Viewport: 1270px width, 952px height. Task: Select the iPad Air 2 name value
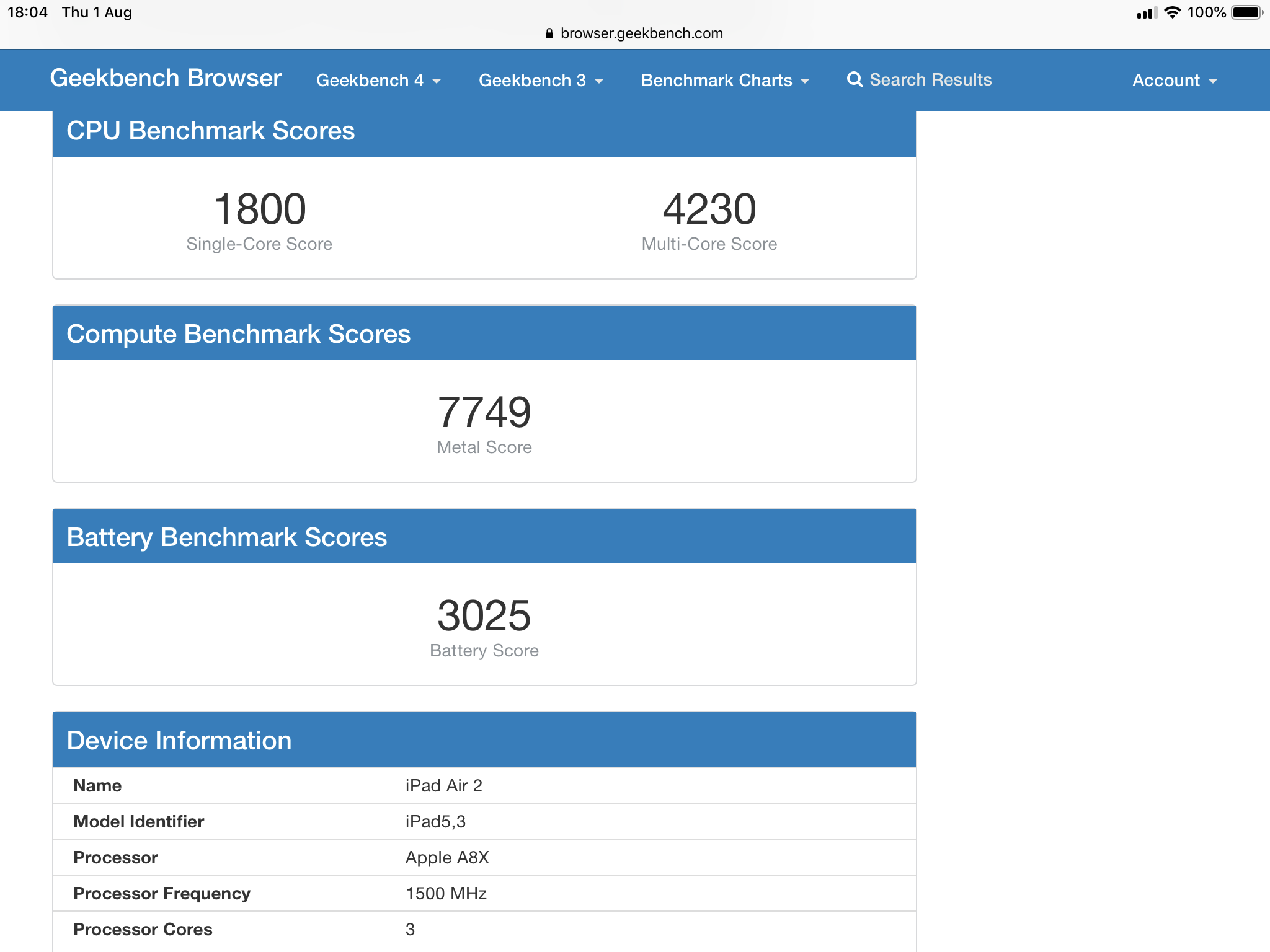tap(444, 786)
